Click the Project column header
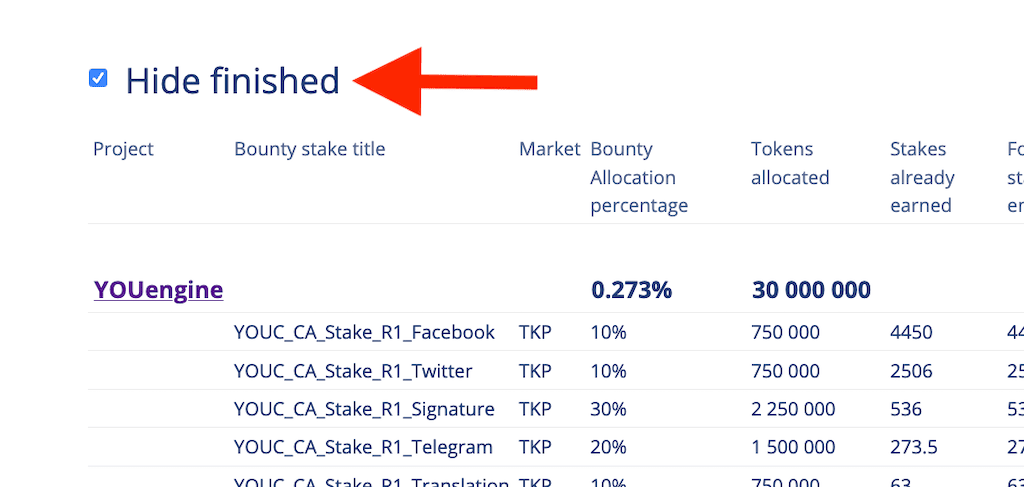 pos(123,149)
